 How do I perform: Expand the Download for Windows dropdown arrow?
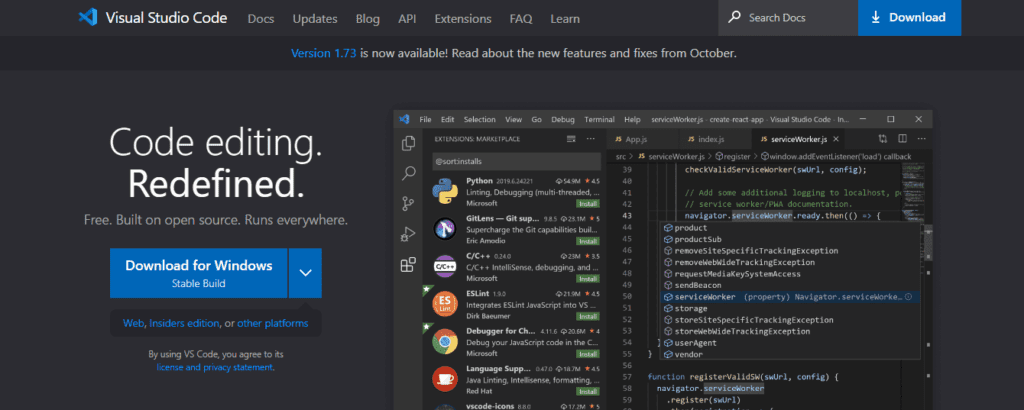point(306,273)
